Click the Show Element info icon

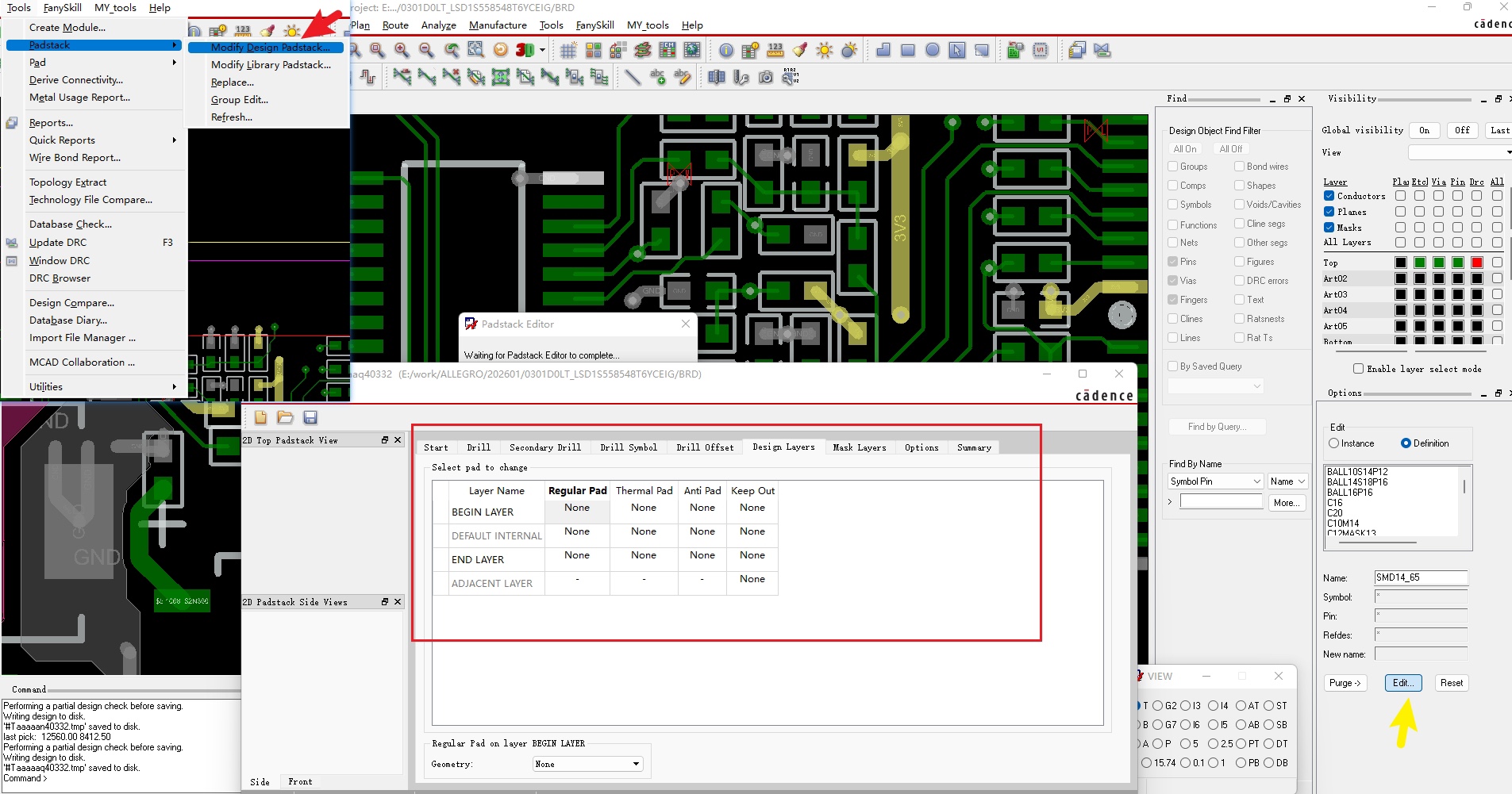[x=726, y=51]
